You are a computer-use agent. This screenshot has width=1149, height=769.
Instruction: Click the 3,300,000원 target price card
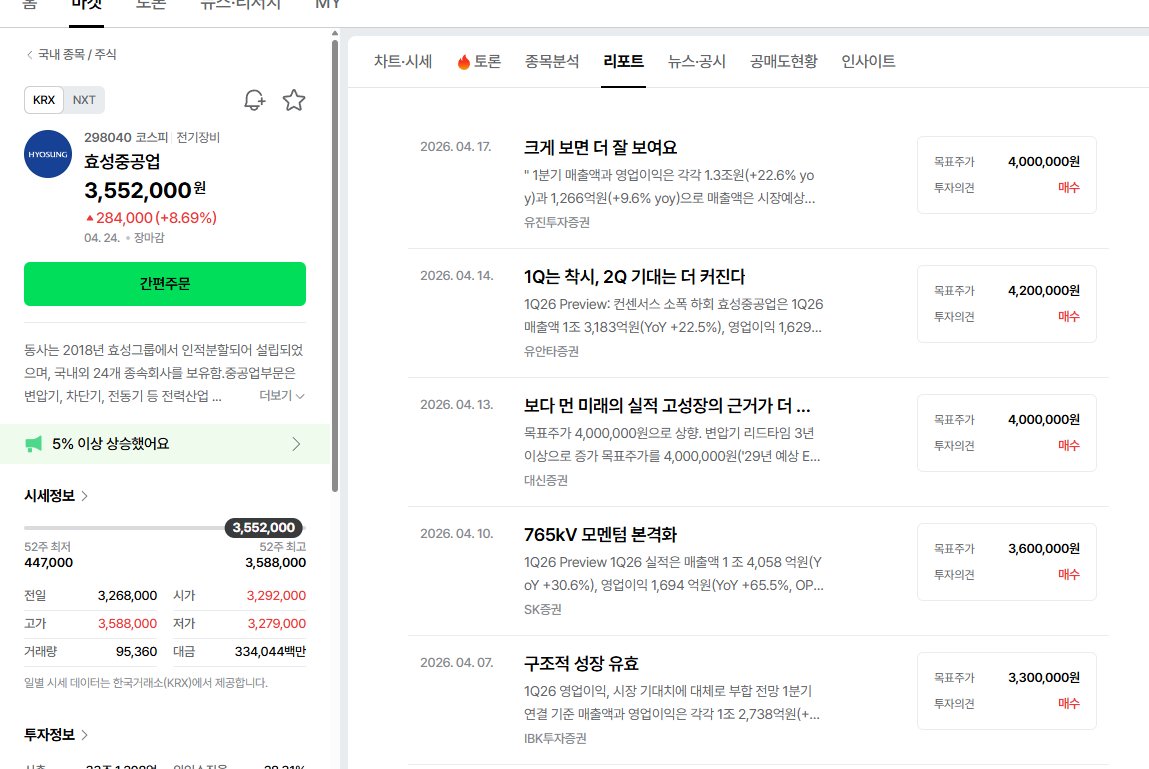click(1007, 691)
